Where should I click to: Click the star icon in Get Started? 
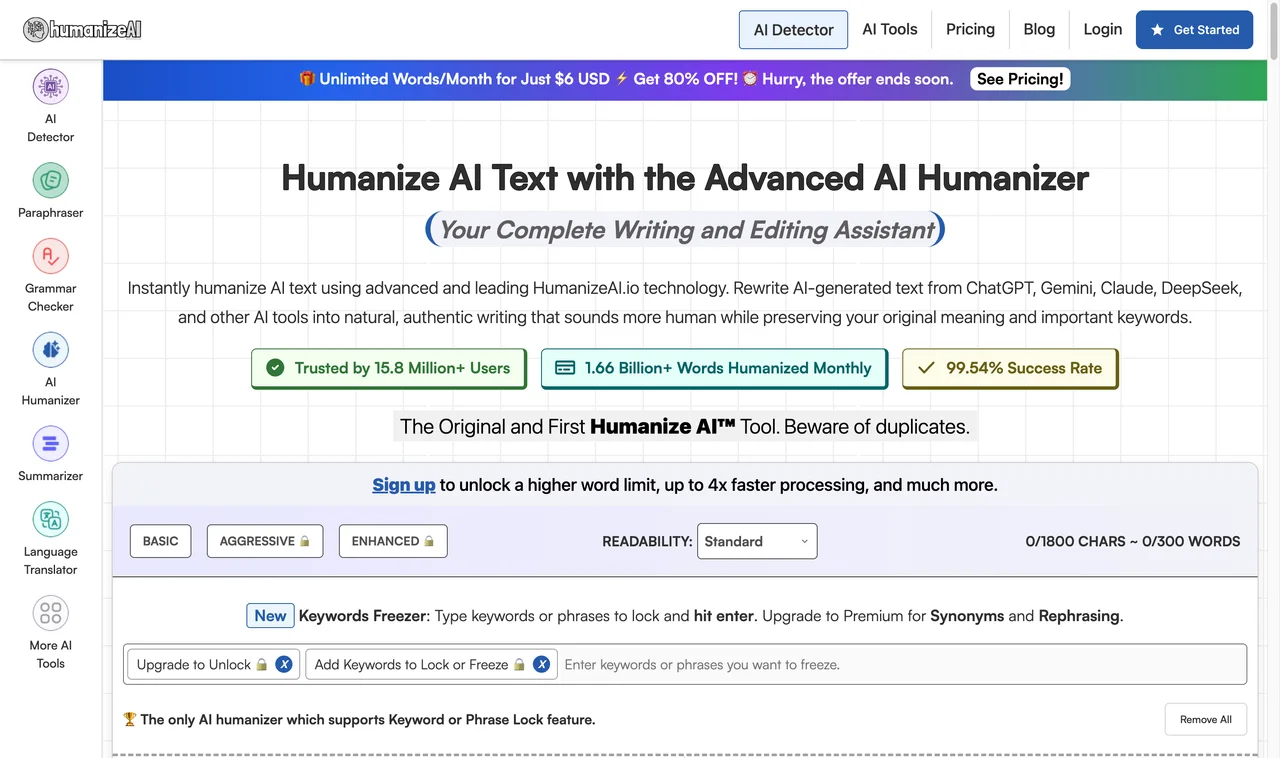click(1157, 30)
